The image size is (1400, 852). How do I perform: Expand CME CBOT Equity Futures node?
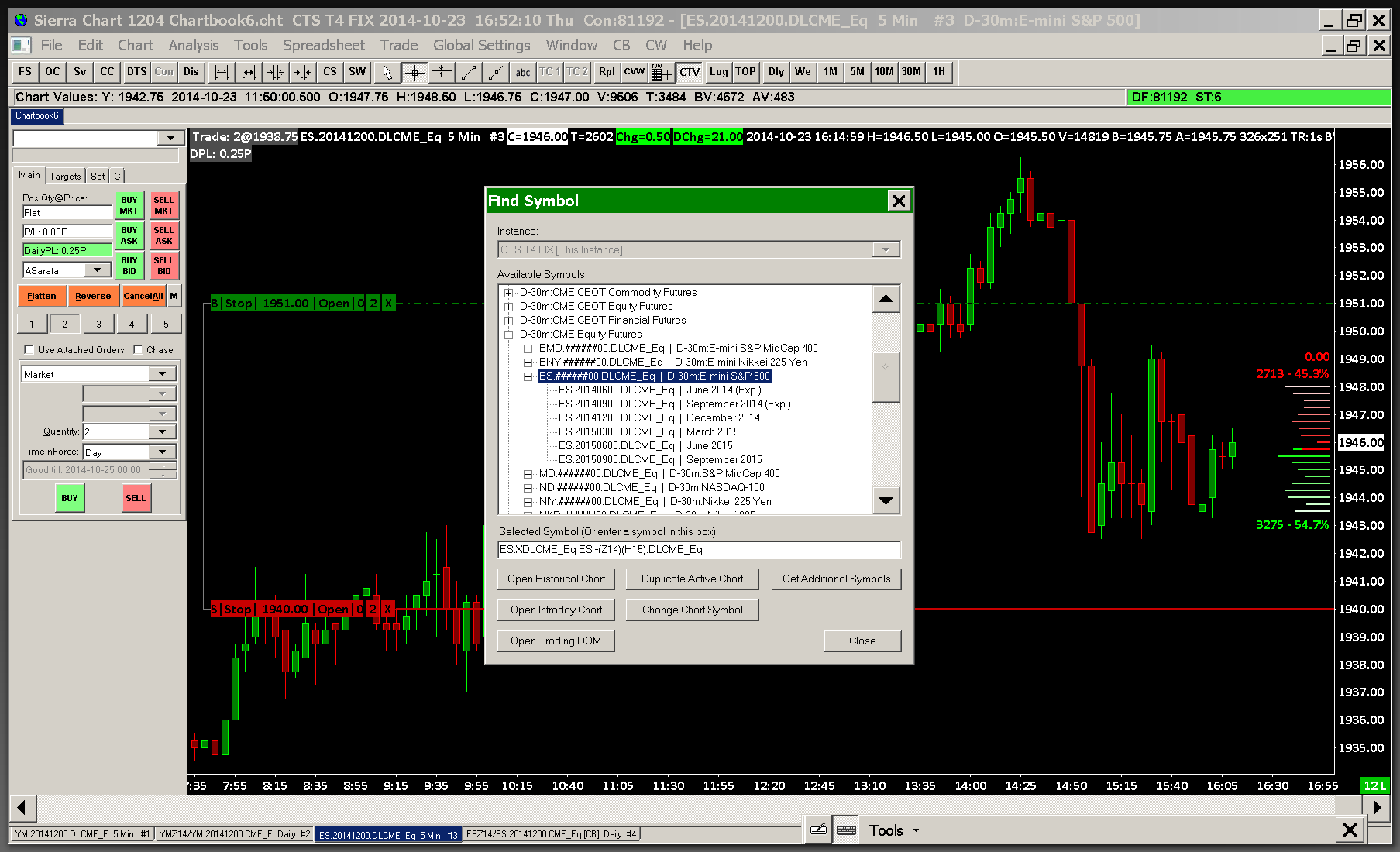(x=509, y=307)
